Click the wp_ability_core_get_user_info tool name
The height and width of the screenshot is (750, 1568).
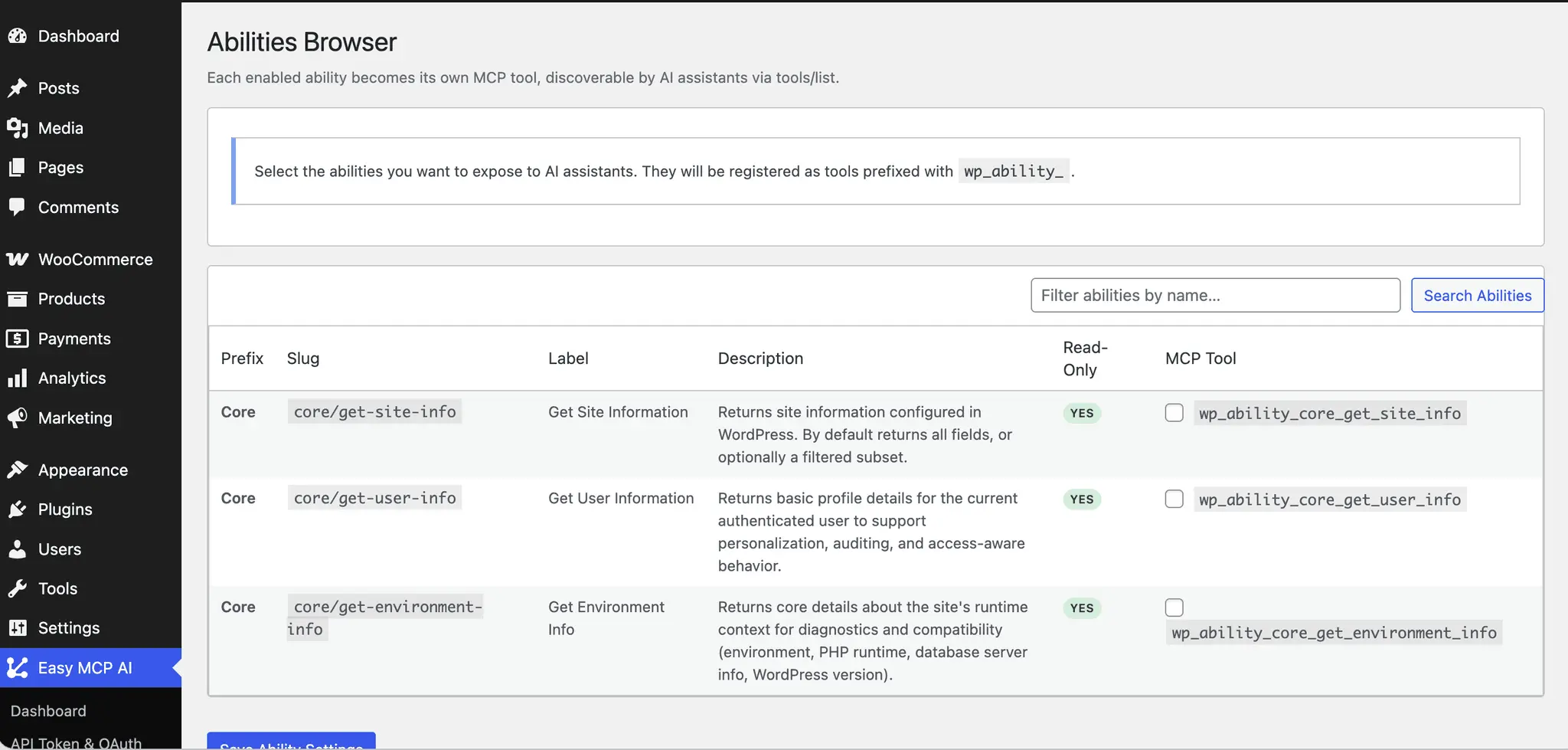tap(1330, 499)
